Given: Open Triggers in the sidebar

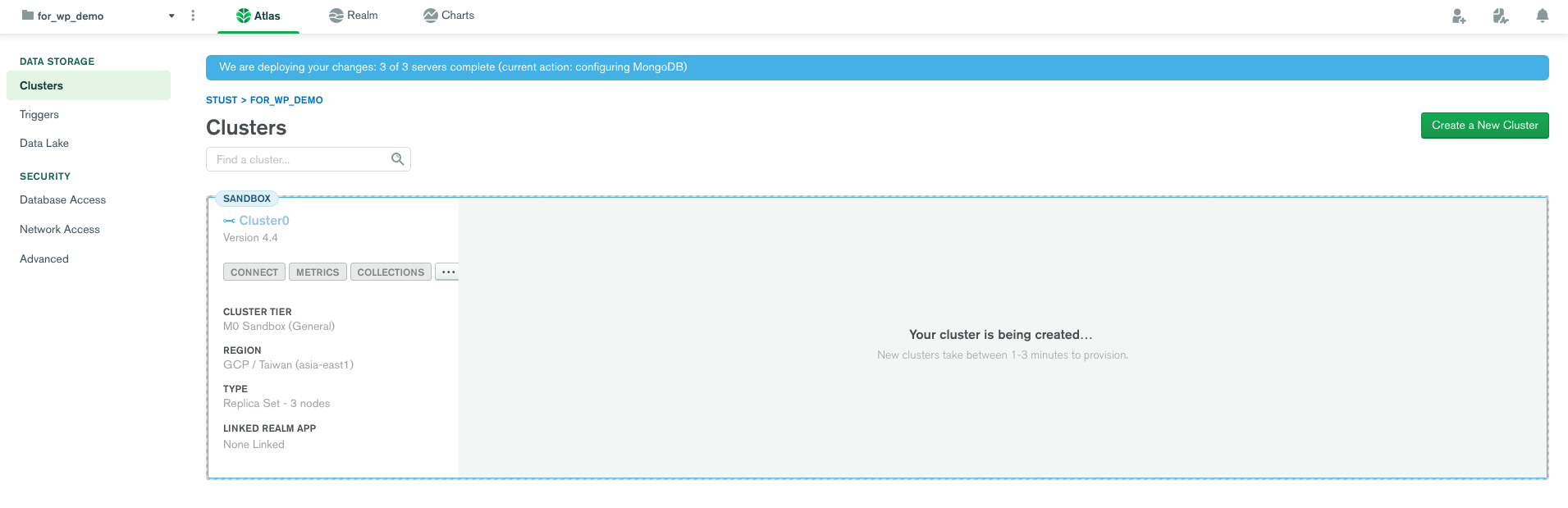Looking at the screenshot, I should (x=39, y=115).
